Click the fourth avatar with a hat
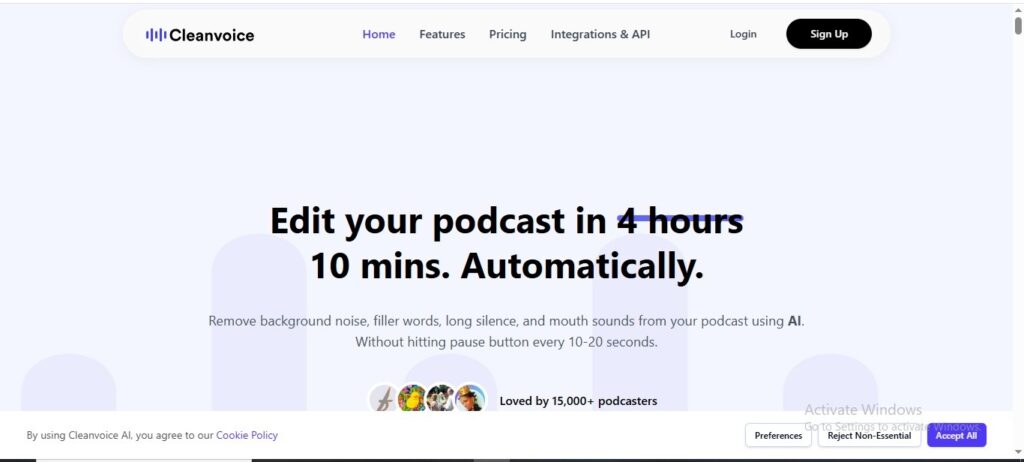This screenshot has width=1024, height=462. (469, 400)
